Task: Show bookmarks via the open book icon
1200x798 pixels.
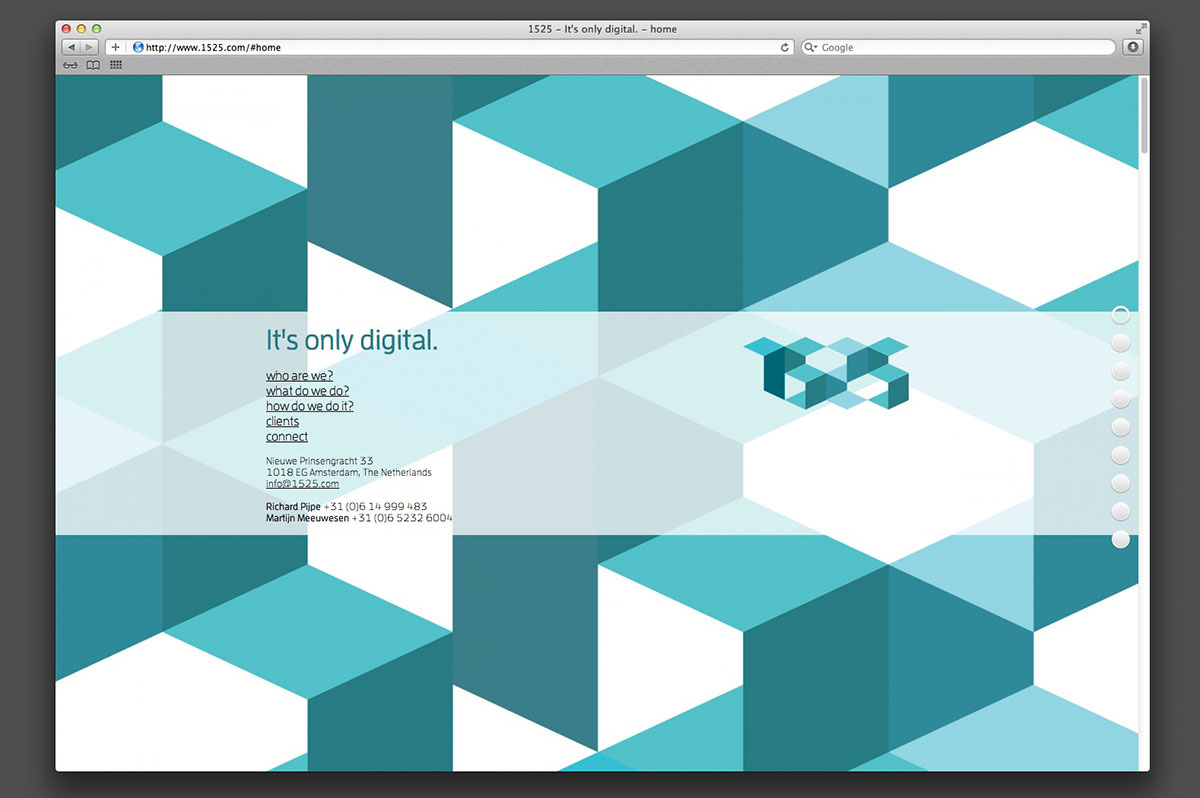Action: pos(93,65)
